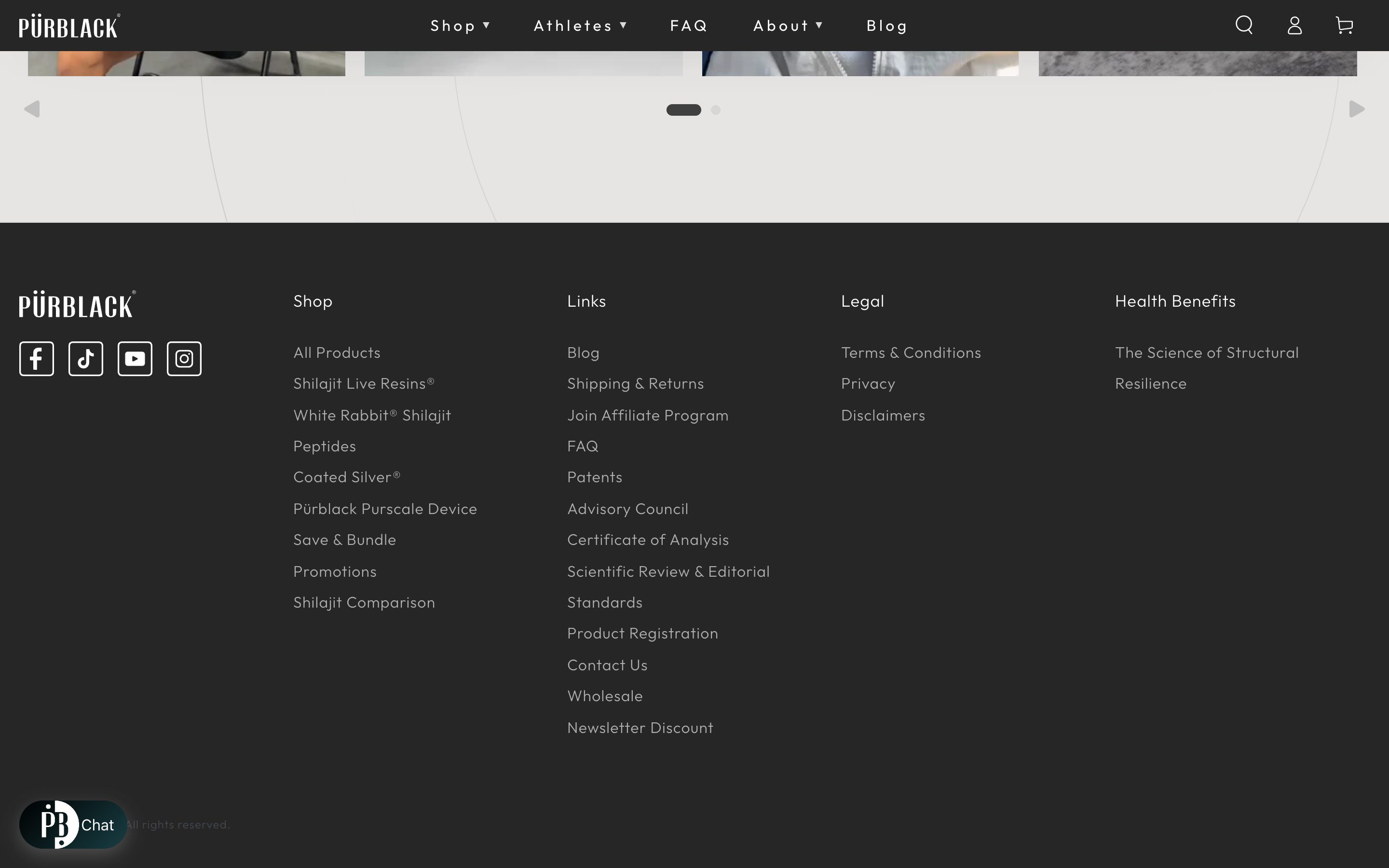Visit the Facebook page icon

(37, 359)
